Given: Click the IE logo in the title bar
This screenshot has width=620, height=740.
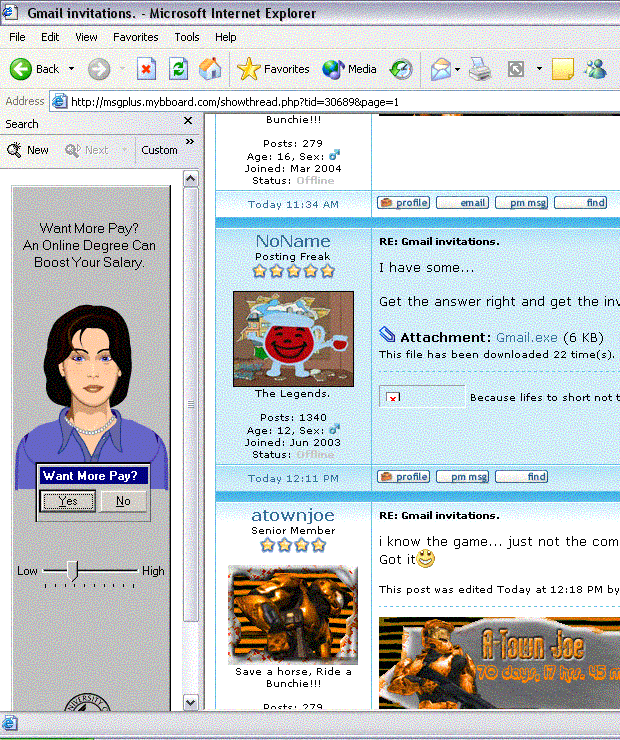Looking at the screenshot, I should (x=9, y=13).
